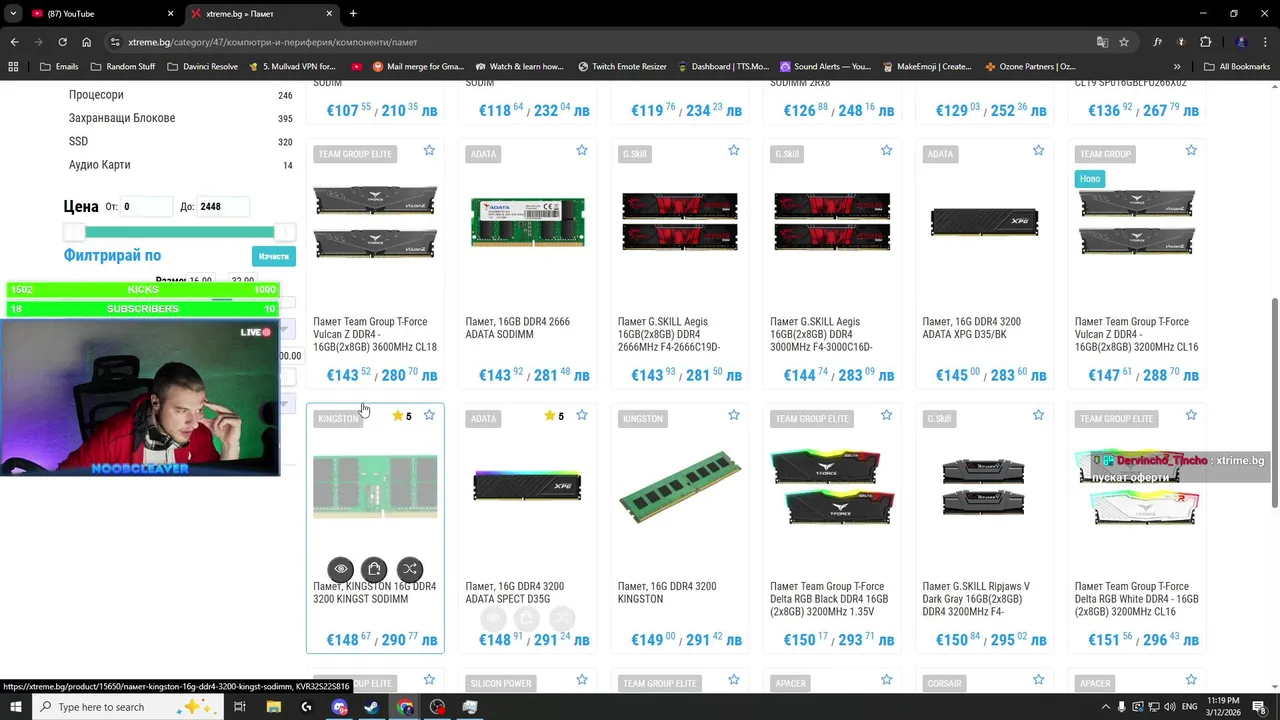Toggle favorite star on G.SKILL Aegis 2666MHz card
Screen dimensions: 1280x720
734,150
